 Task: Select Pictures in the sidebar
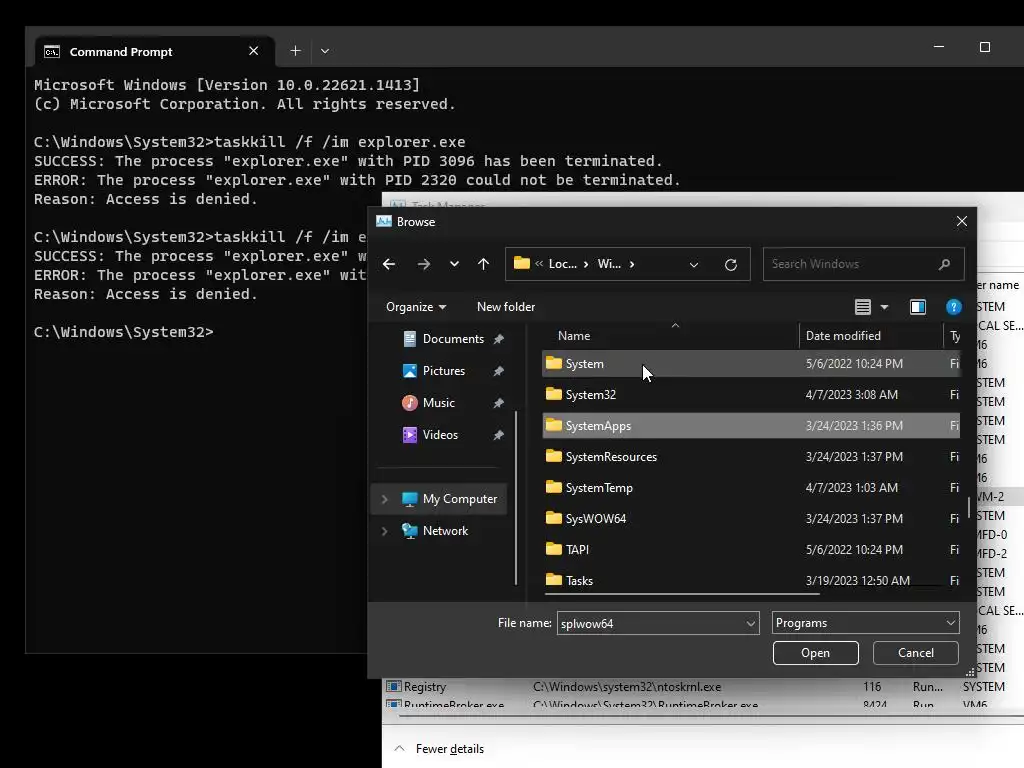443,370
